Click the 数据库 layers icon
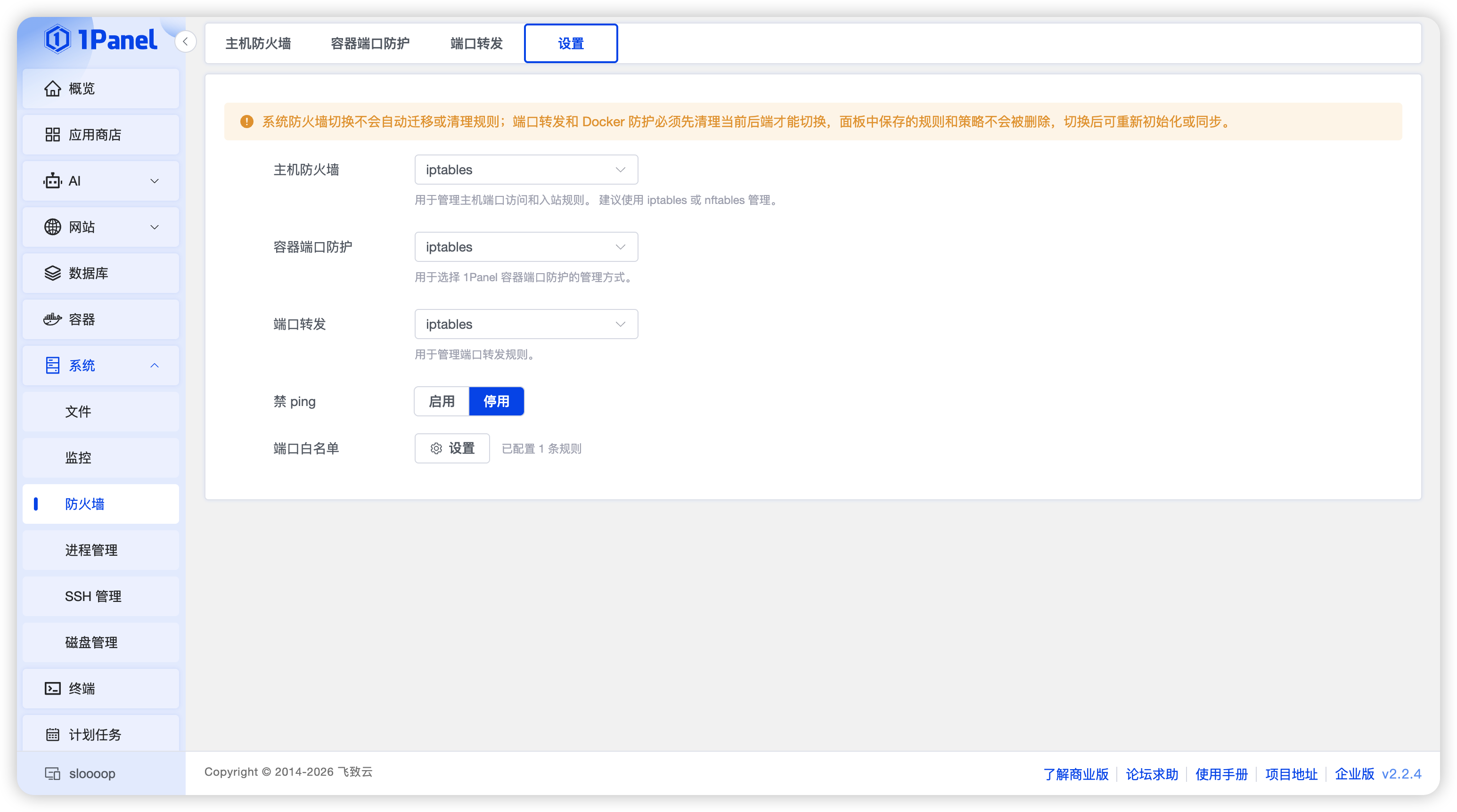The height and width of the screenshot is (812, 1457). 53,273
